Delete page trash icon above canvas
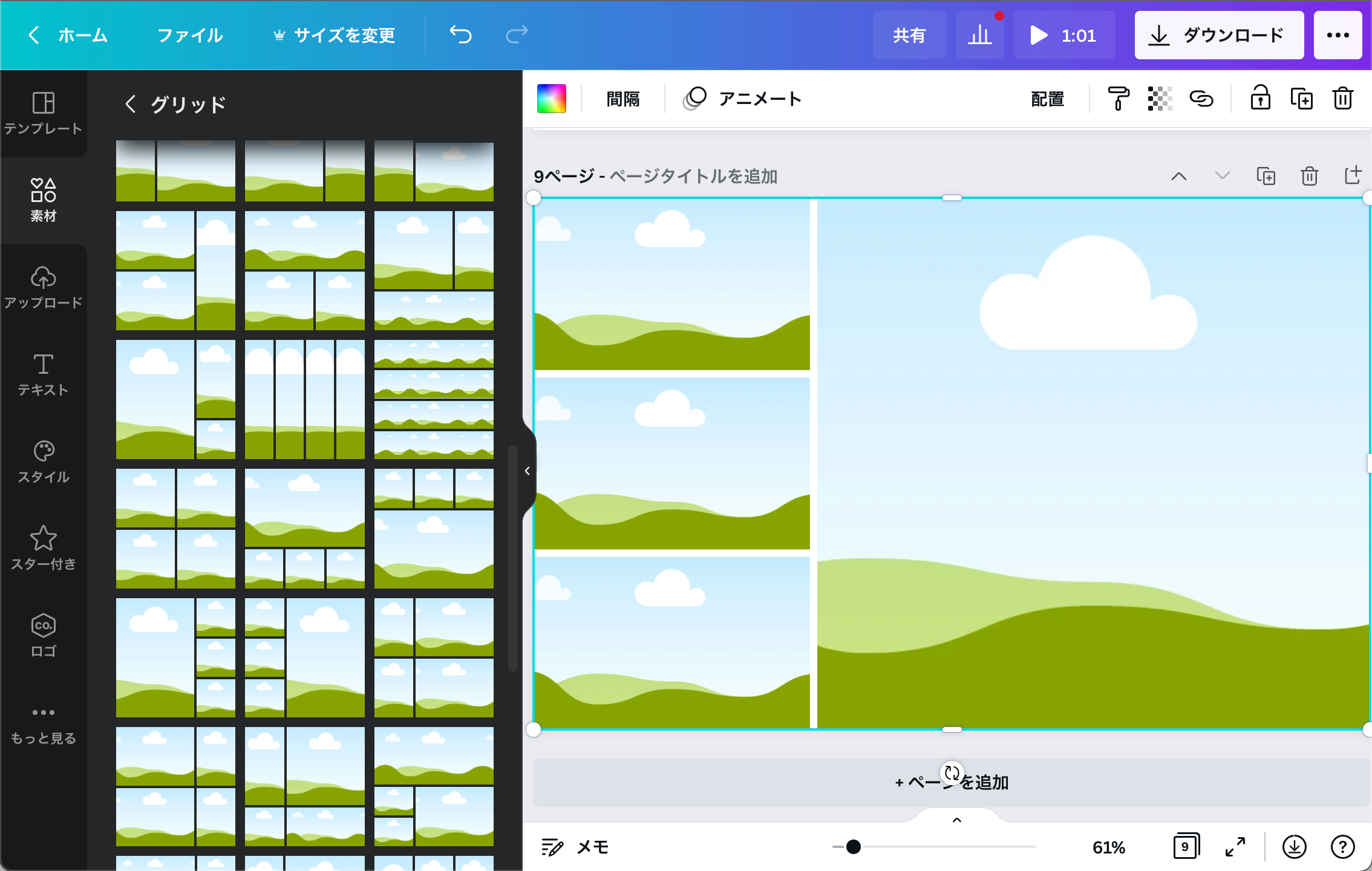The width and height of the screenshot is (1372, 871). click(x=1310, y=176)
